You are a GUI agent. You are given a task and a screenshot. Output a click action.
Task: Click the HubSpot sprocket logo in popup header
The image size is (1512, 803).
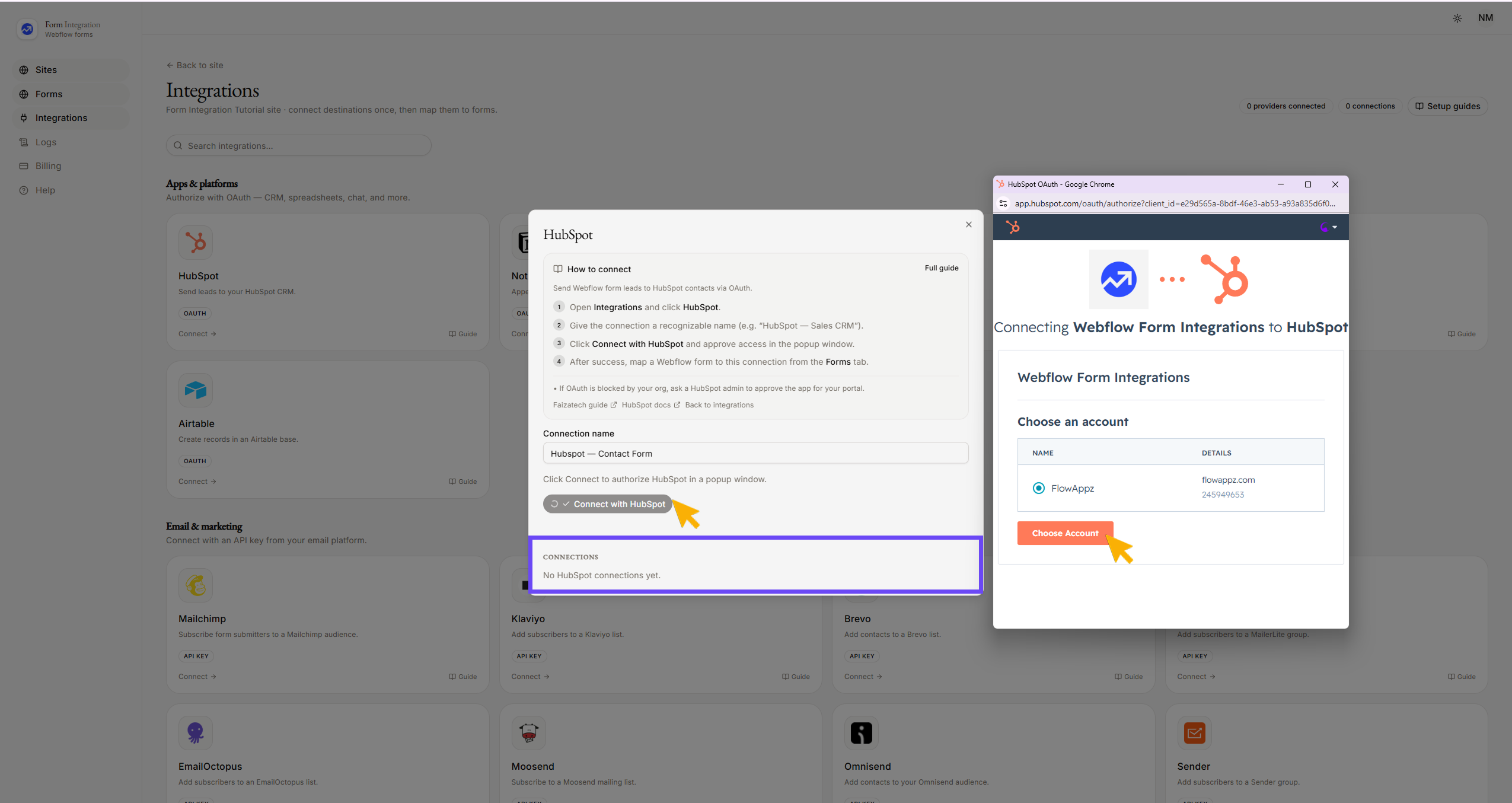1013,227
